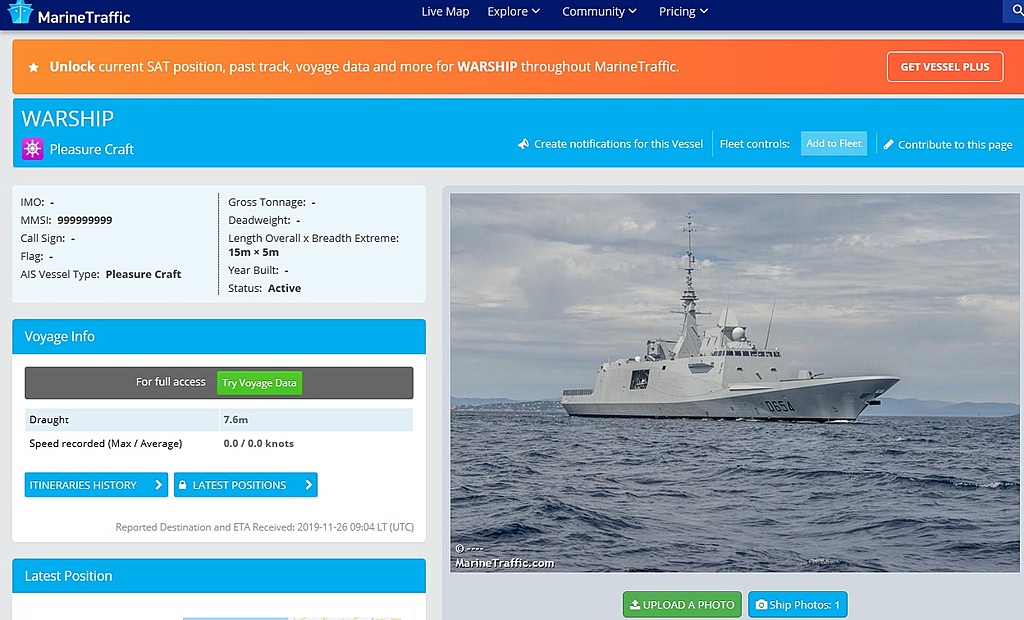Select the MMSI value 999999999
Viewport: 1024px width, 620px height.
tap(85, 220)
